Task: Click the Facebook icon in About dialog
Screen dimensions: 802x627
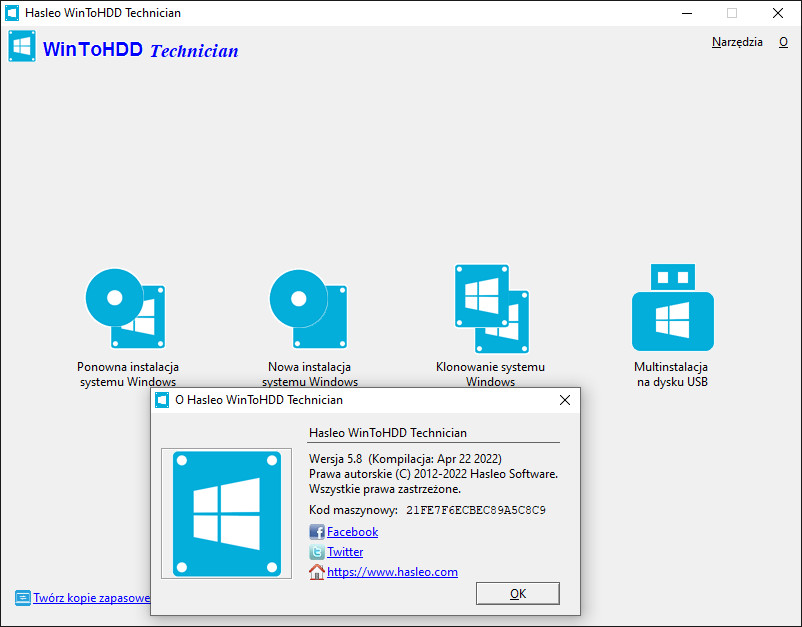Action: click(317, 532)
